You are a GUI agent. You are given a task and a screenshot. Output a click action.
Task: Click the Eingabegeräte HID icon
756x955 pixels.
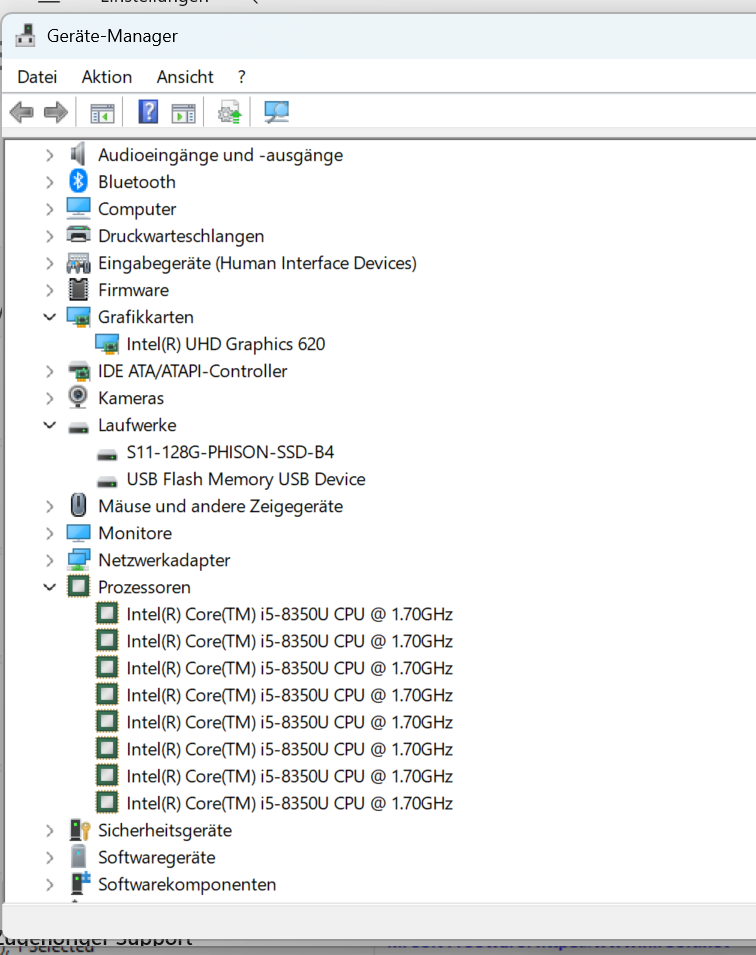point(78,263)
